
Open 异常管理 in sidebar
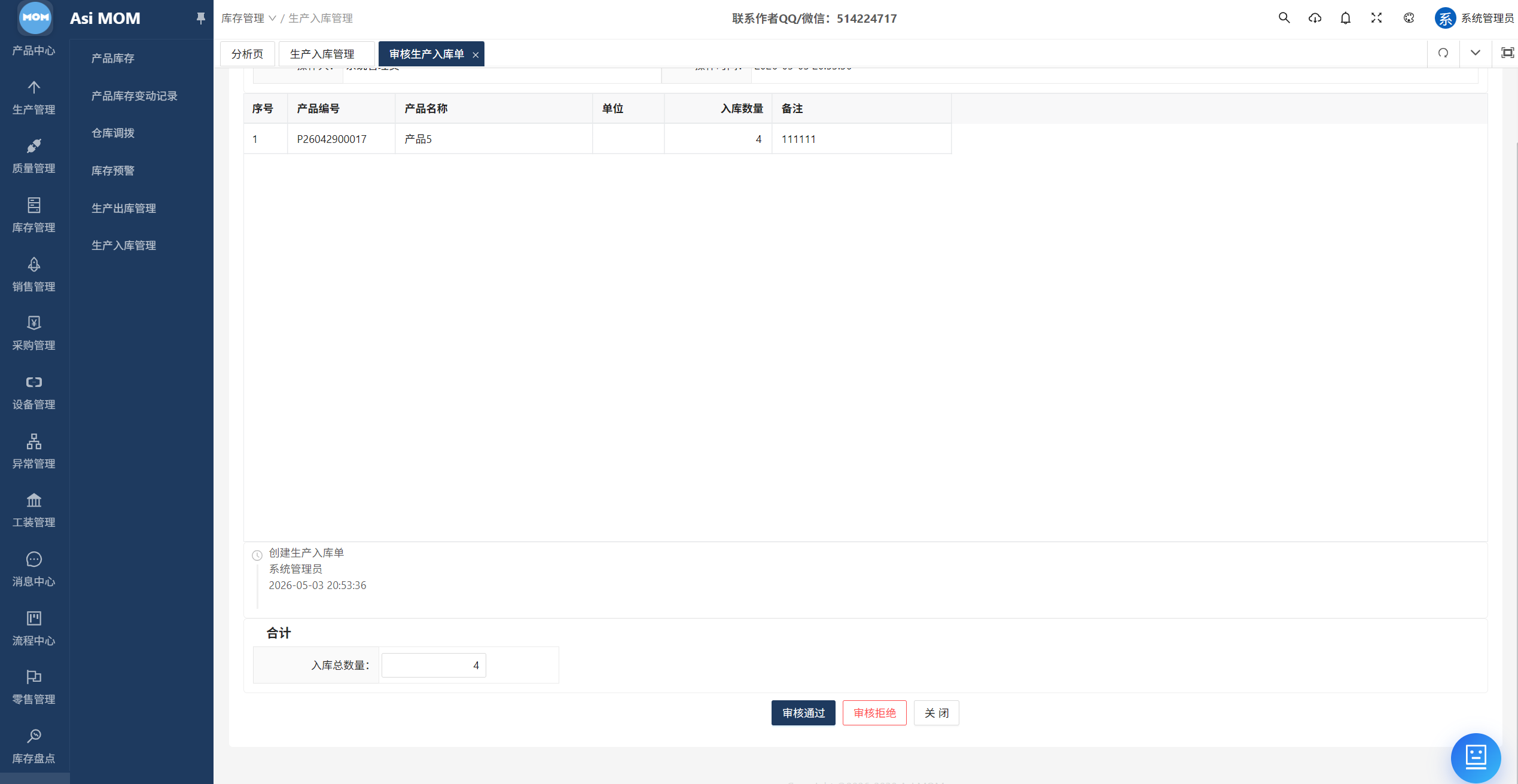click(34, 452)
